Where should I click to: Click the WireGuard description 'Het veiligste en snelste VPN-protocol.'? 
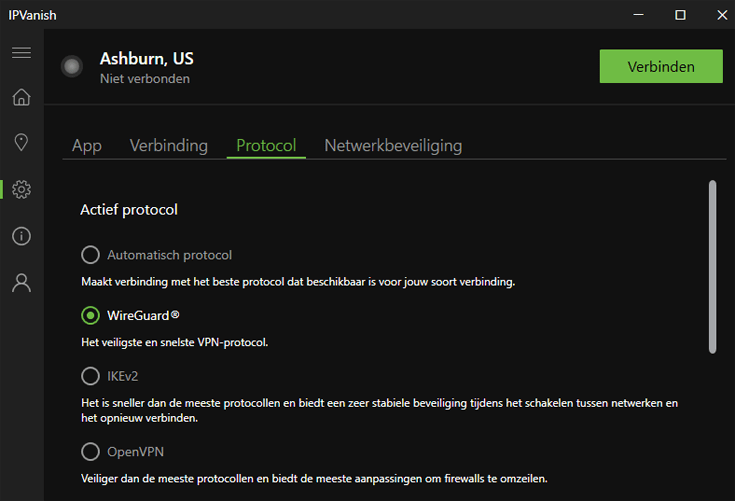tap(174, 342)
